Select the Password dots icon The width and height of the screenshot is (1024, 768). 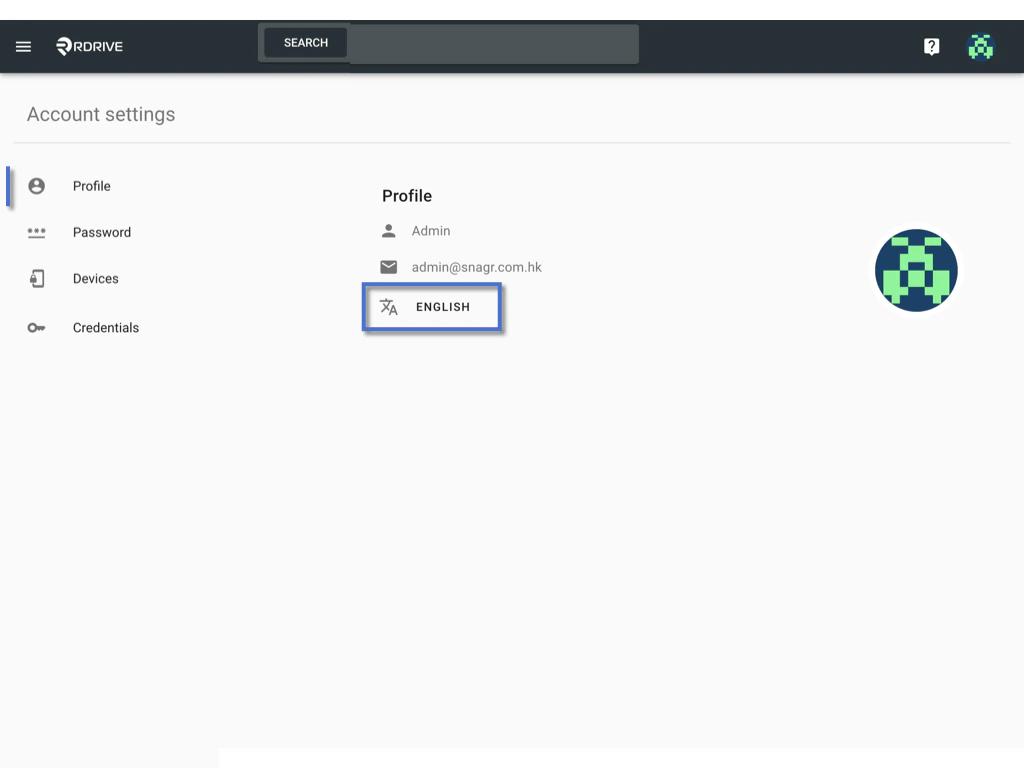(x=37, y=232)
